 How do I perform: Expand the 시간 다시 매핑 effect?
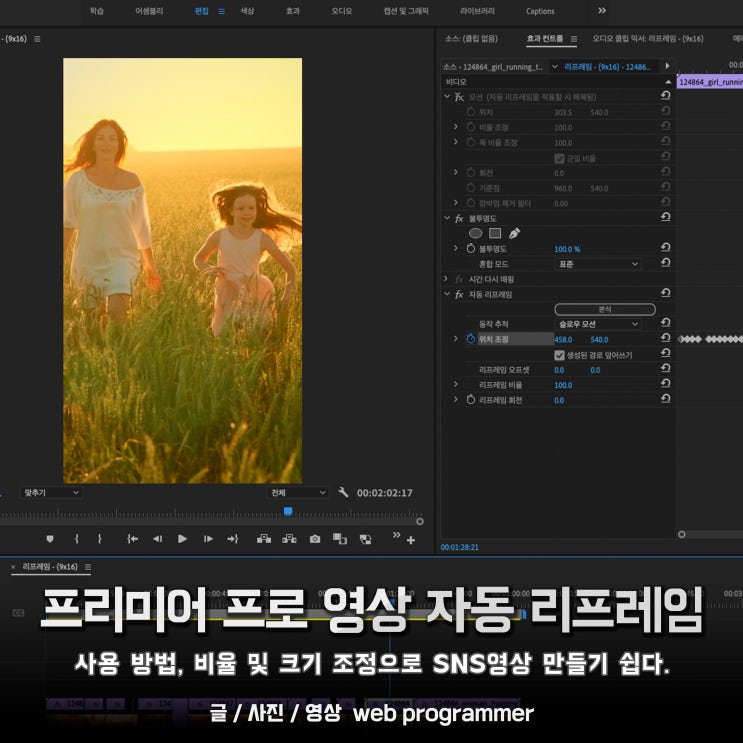point(446,279)
